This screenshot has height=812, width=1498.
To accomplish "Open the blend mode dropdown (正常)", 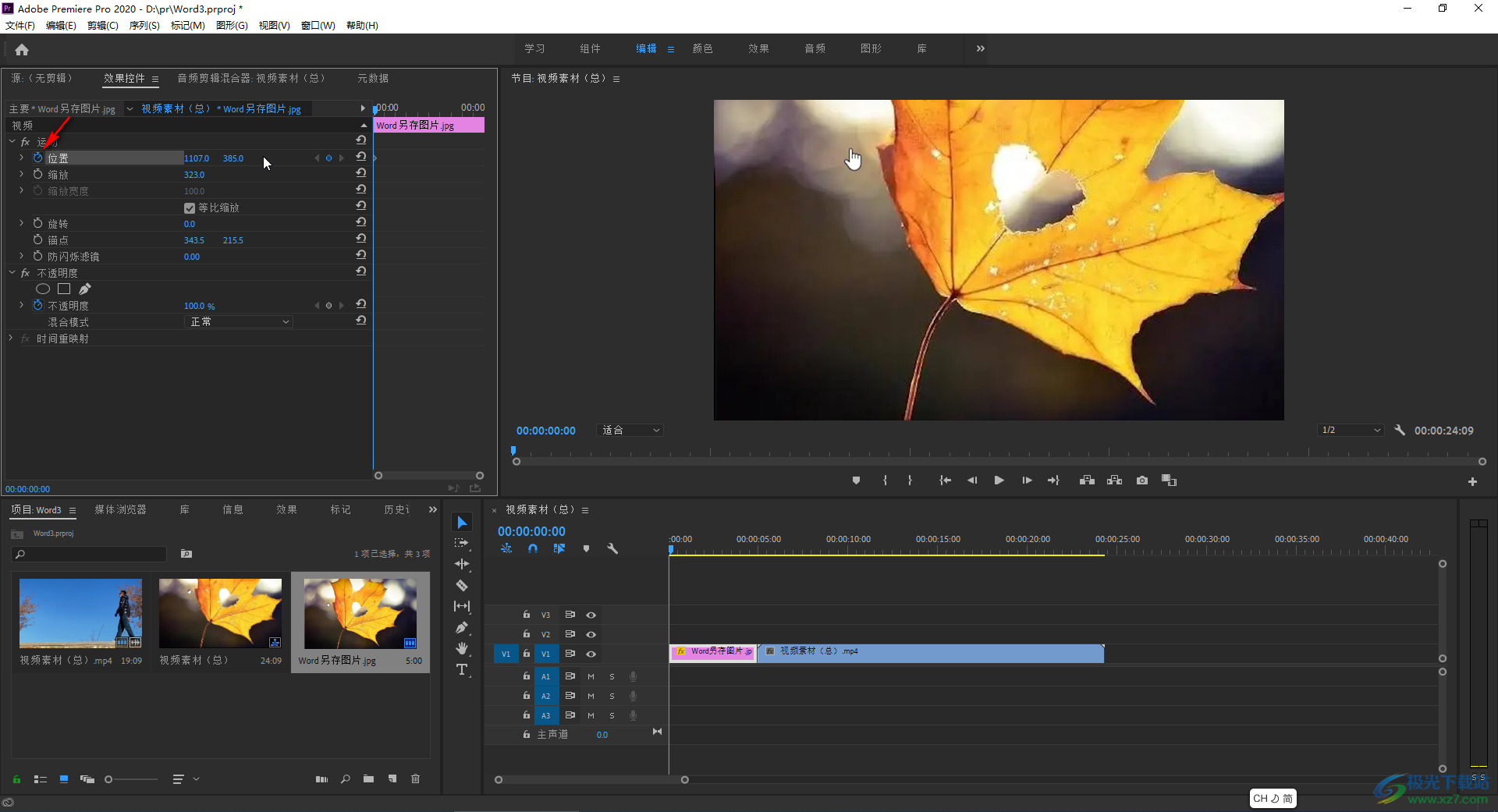I will click(x=239, y=322).
